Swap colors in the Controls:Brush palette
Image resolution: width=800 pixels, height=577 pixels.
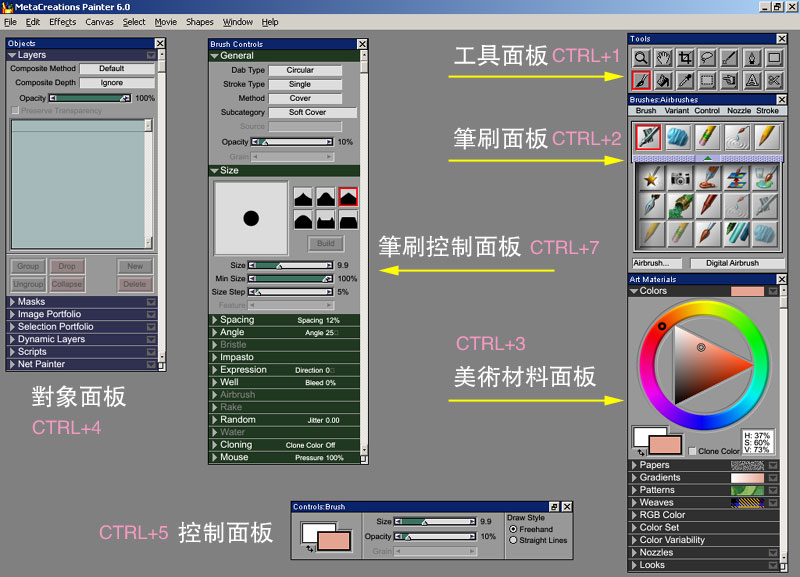click(310, 548)
